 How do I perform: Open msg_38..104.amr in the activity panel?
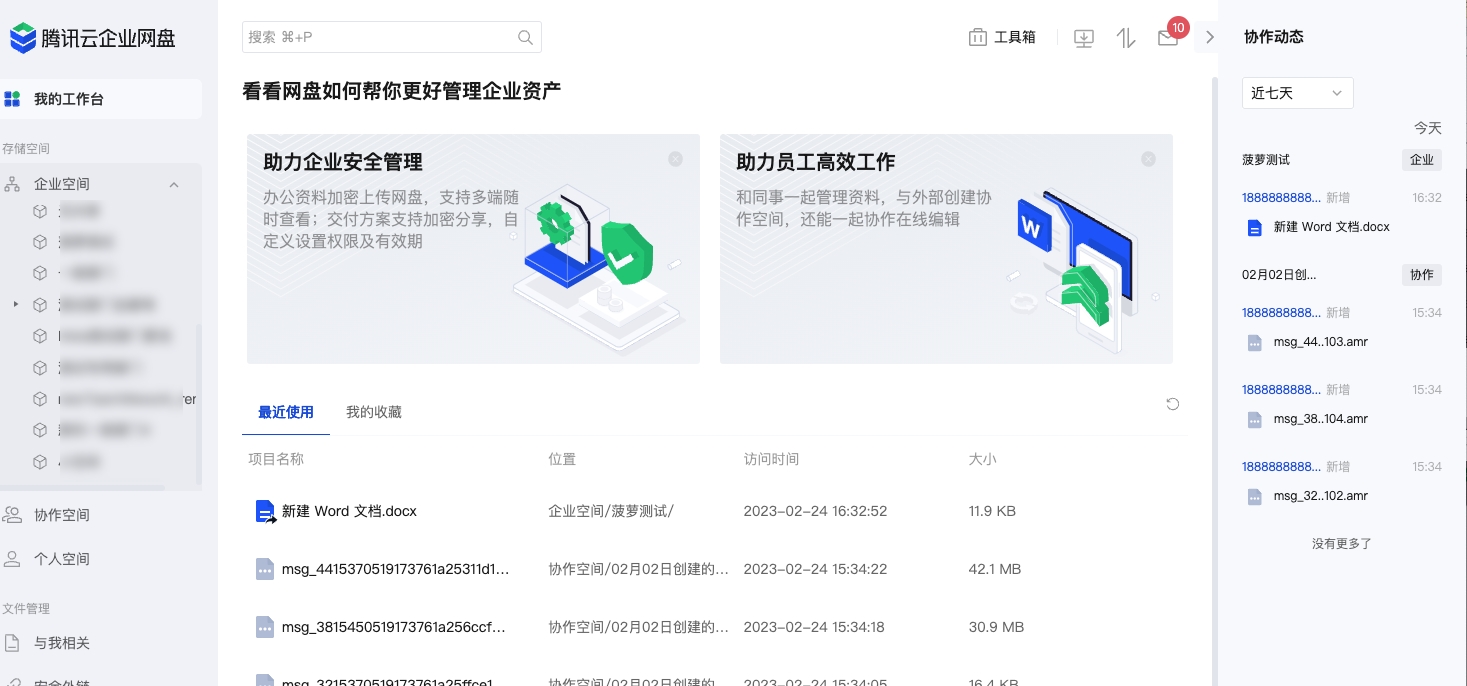pos(1321,419)
